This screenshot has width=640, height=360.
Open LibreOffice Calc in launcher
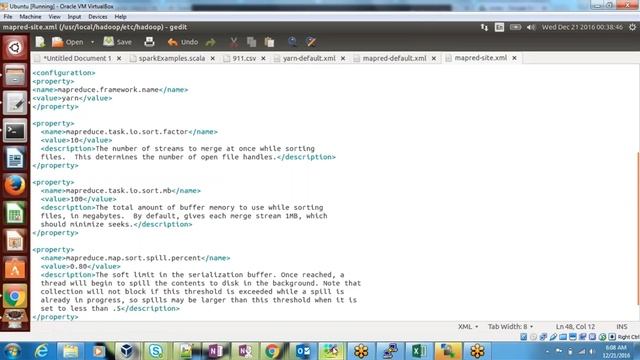[x=15, y=213]
